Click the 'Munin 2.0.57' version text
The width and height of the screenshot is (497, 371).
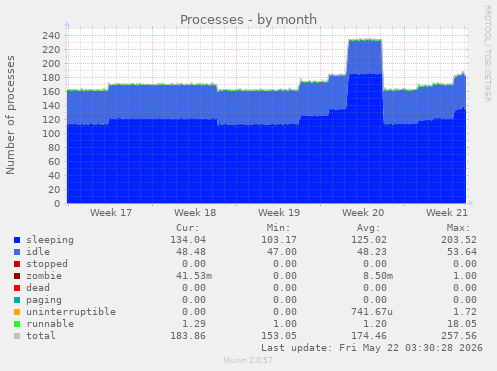(248, 360)
